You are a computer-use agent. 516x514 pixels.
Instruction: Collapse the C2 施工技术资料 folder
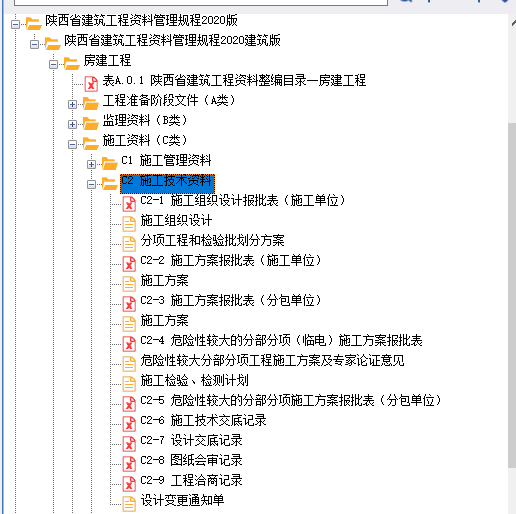coord(91,184)
